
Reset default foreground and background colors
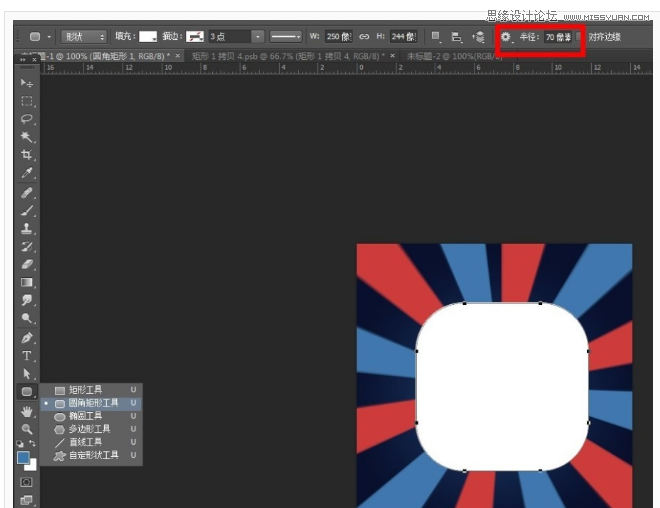coord(20,443)
